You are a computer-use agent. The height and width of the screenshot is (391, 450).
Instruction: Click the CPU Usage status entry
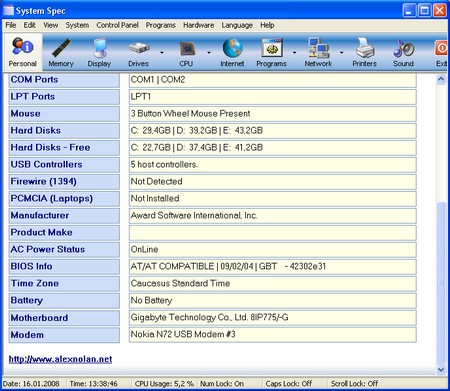tap(164, 384)
